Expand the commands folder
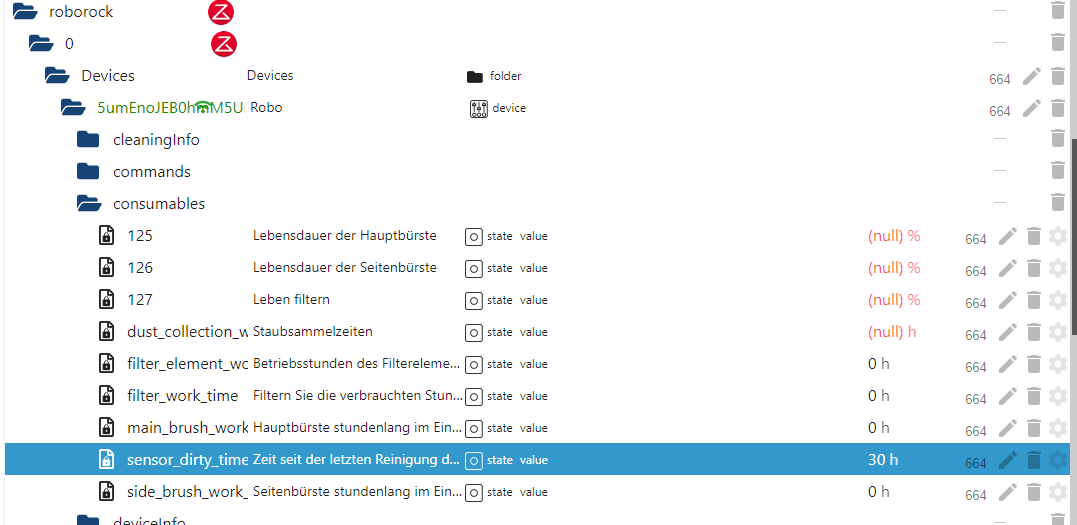Image resolution: width=1077 pixels, height=525 pixels. click(89, 172)
